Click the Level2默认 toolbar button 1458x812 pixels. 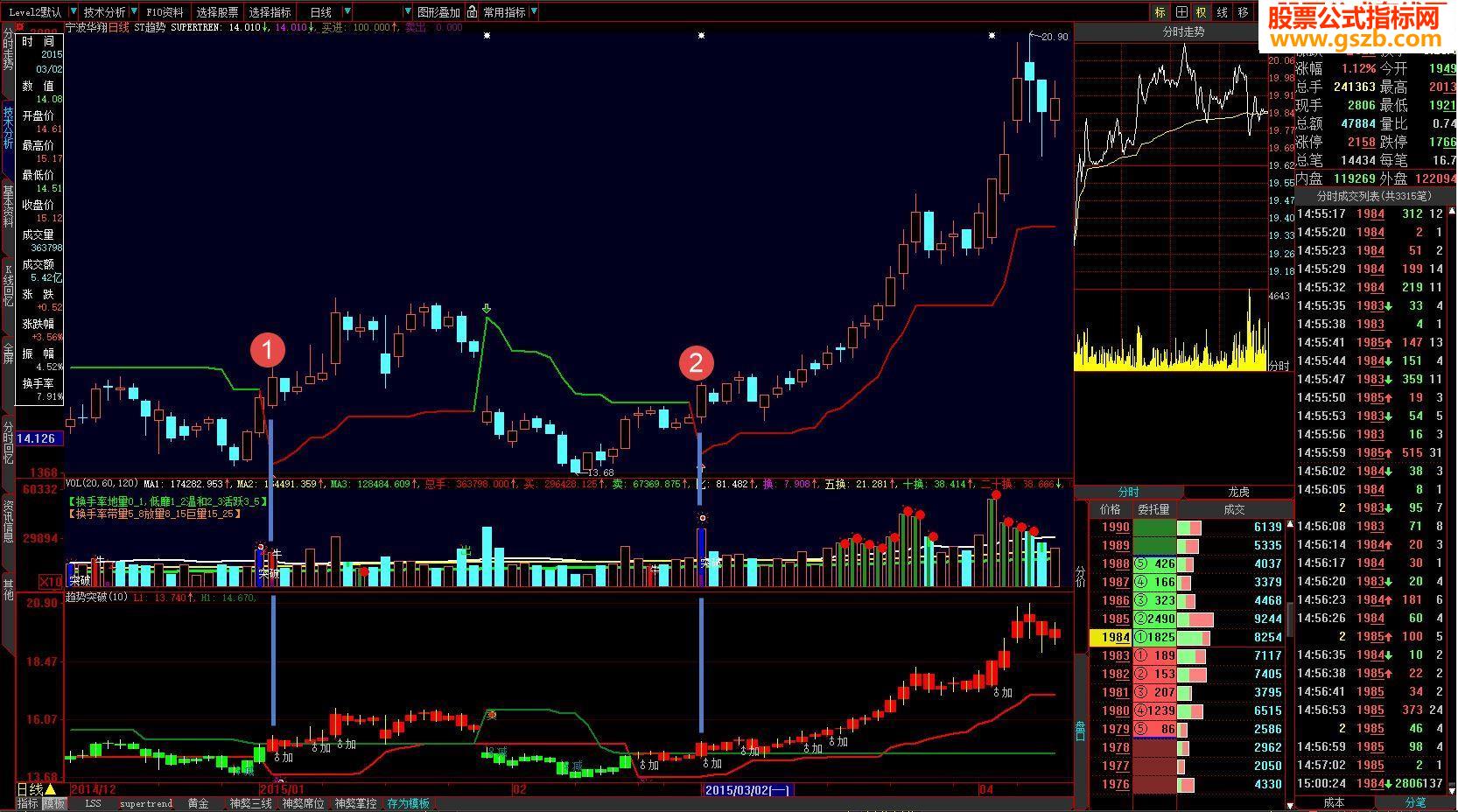pyautogui.click(x=35, y=12)
